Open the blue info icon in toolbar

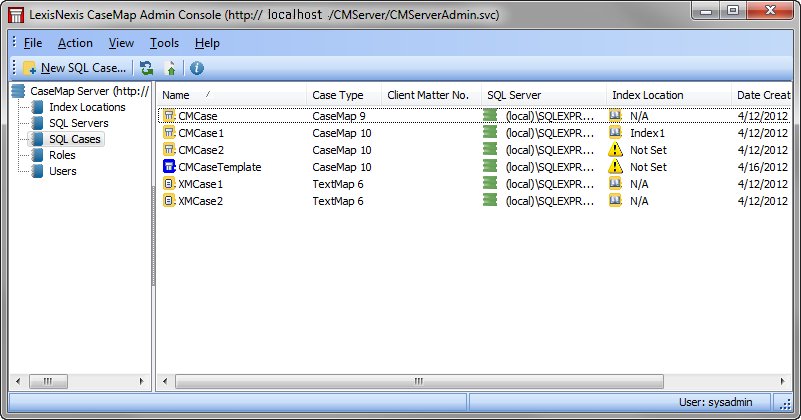click(197, 68)
